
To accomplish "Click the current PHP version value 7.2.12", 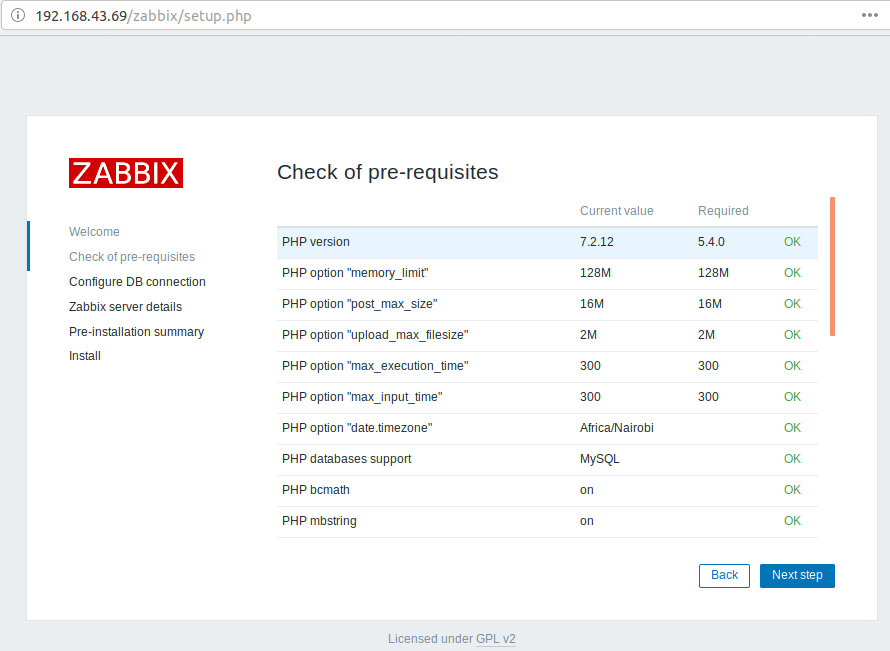I will click(597, 242).
